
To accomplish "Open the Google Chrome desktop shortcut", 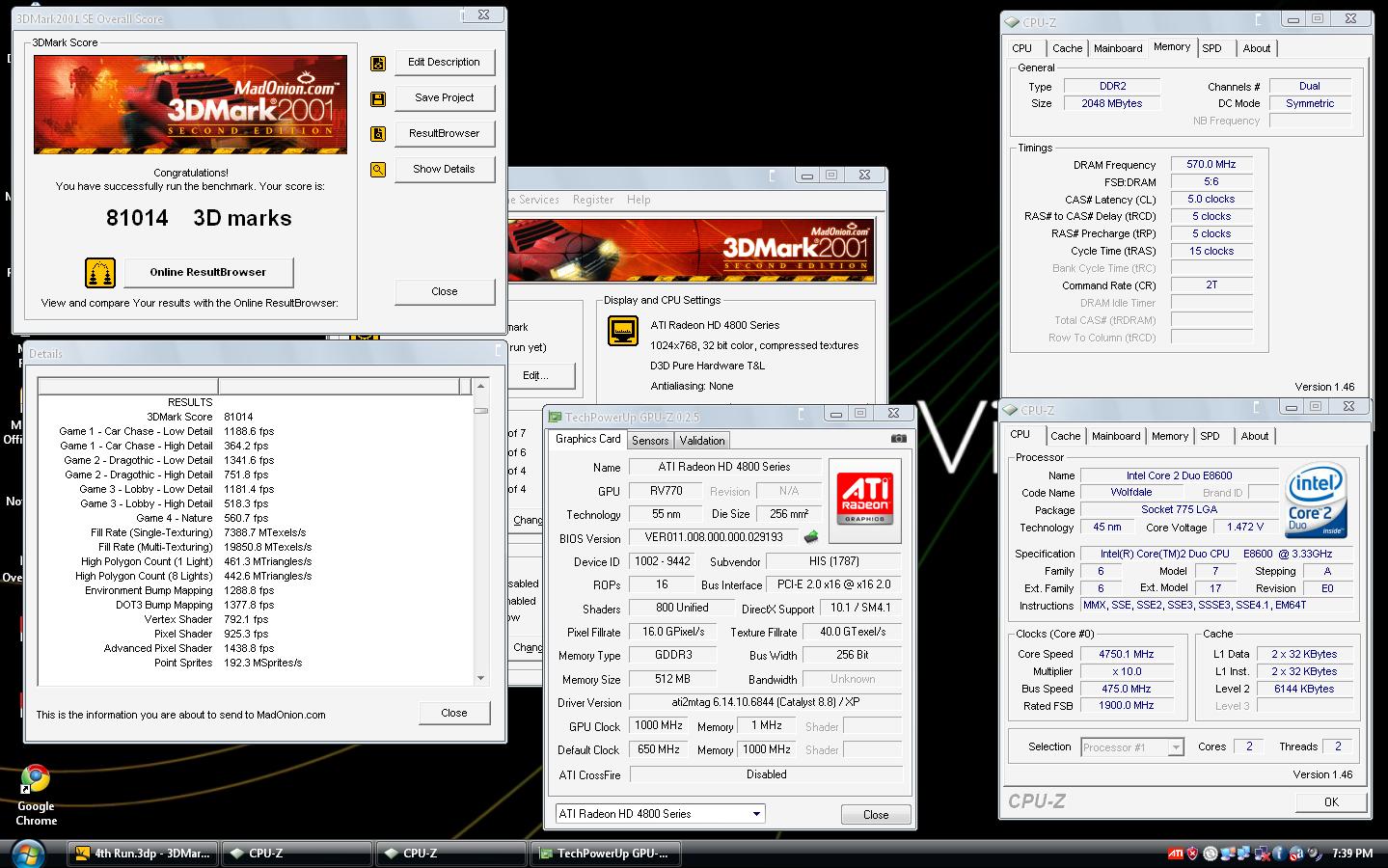I will (36, 796).
